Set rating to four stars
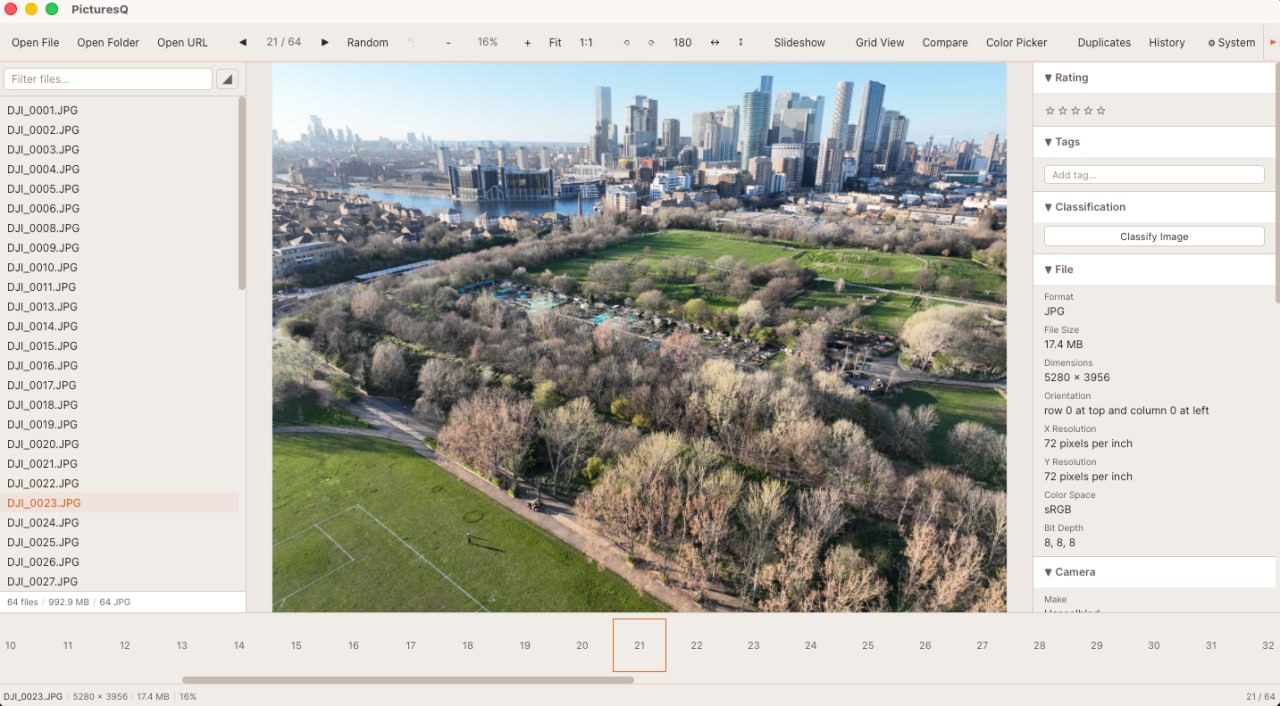The width and height of the screenshot is (1280, 706). point(1089,110)
